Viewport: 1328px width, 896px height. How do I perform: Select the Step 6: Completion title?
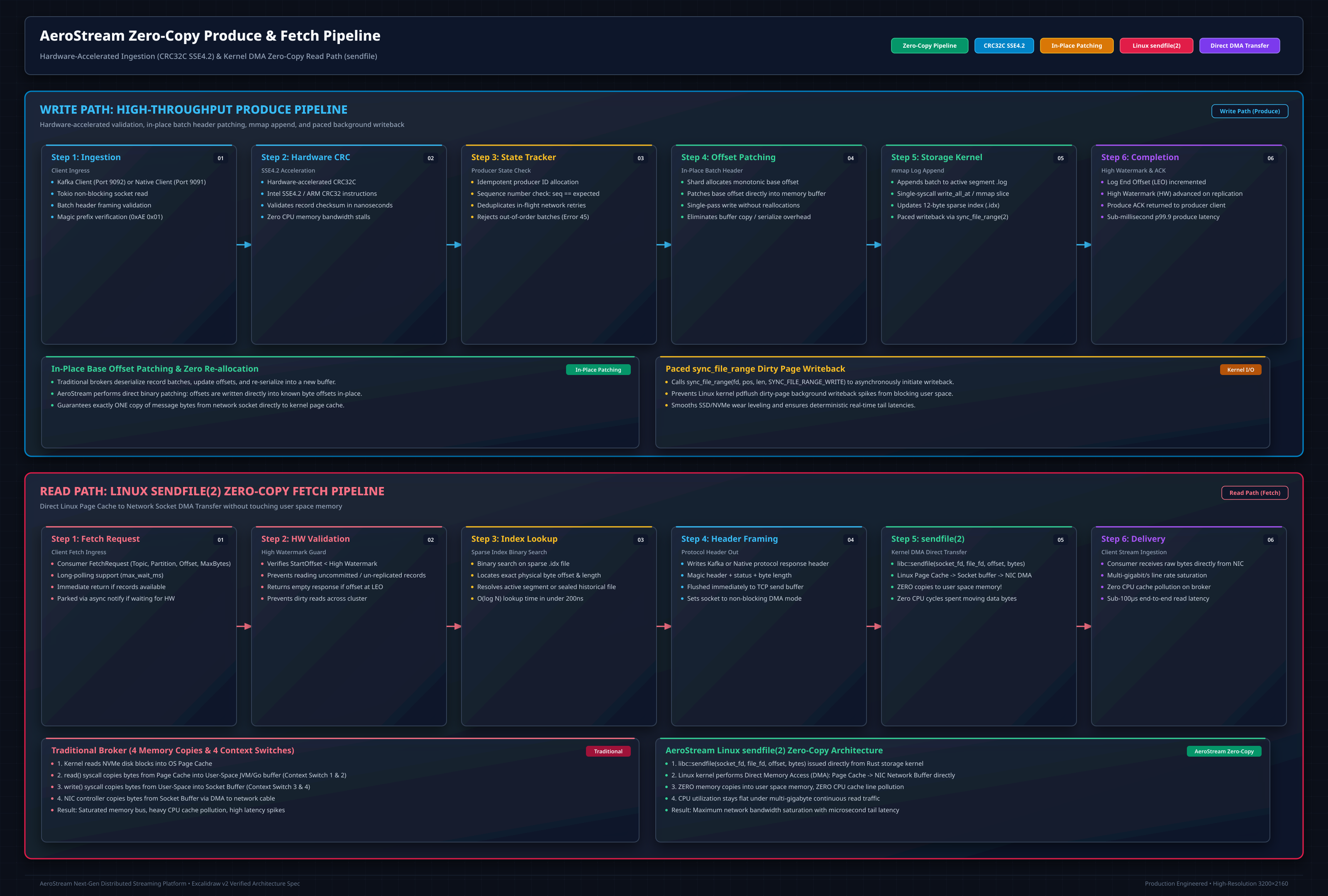(1140, 158)
